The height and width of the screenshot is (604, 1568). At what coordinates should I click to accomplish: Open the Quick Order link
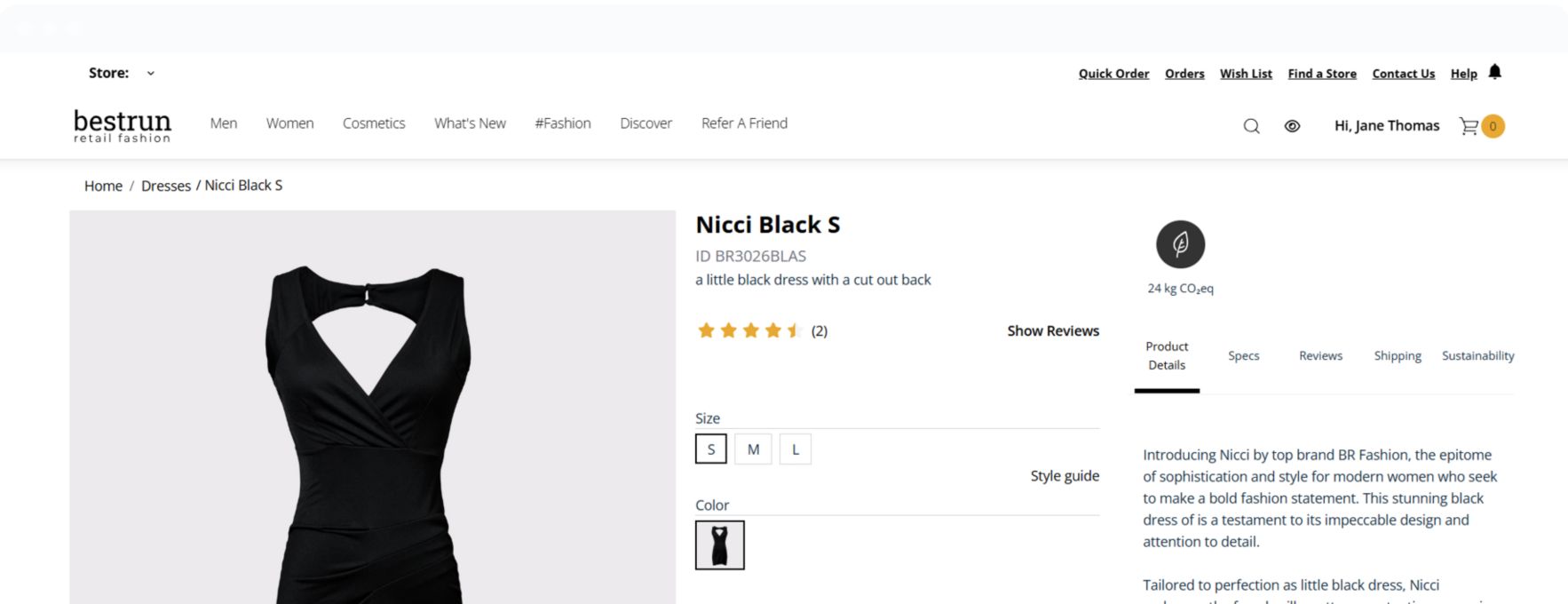[1113, 74]
